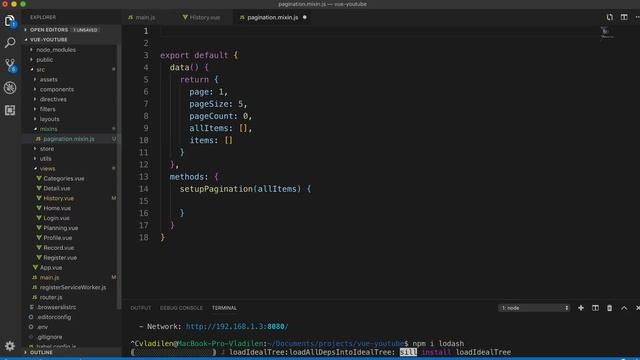Open the Search view in activity bar
This screenshot has width=640, height=360.
[10, 42]
